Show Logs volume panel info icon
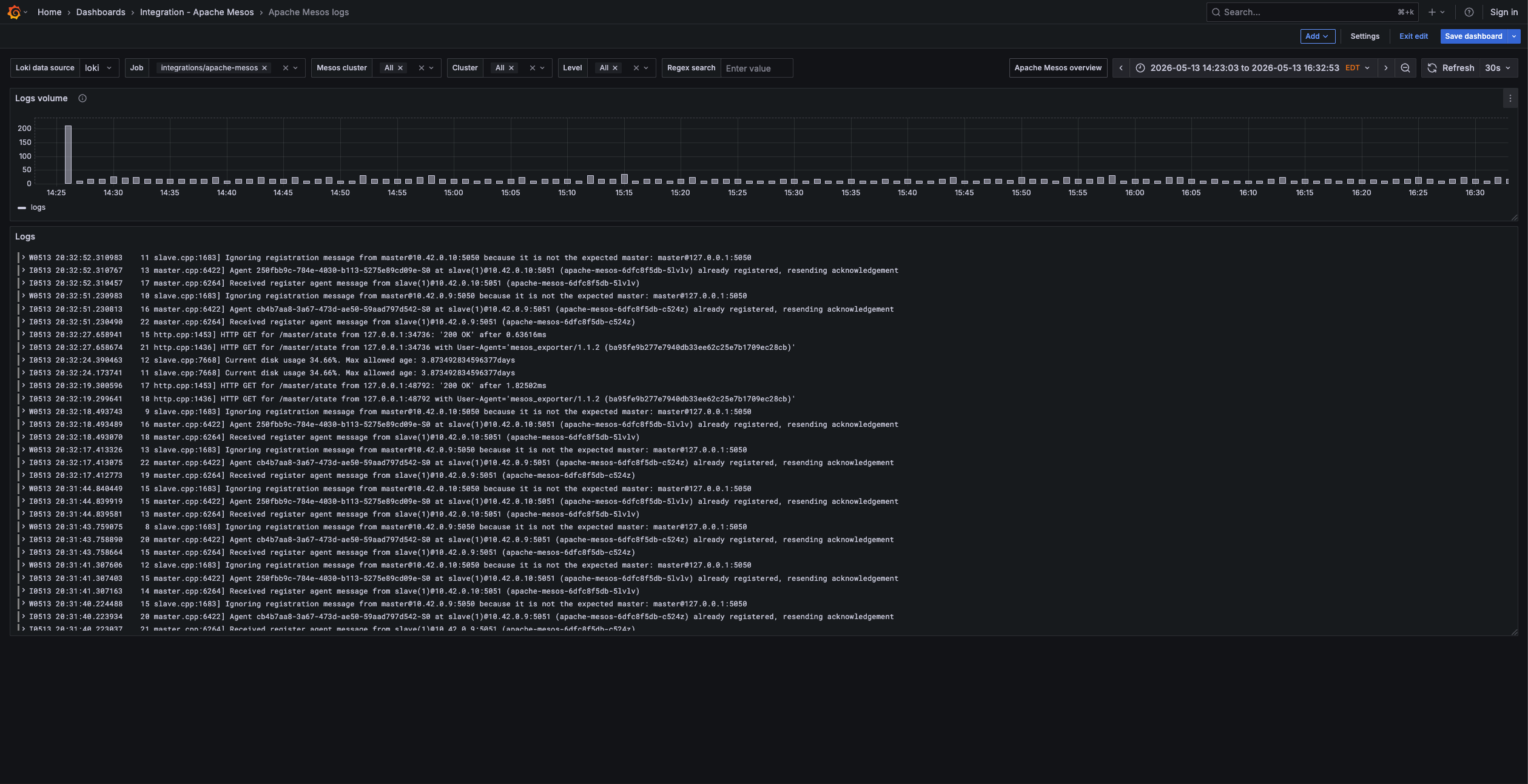1528x784 pixels. coord(82,98)
